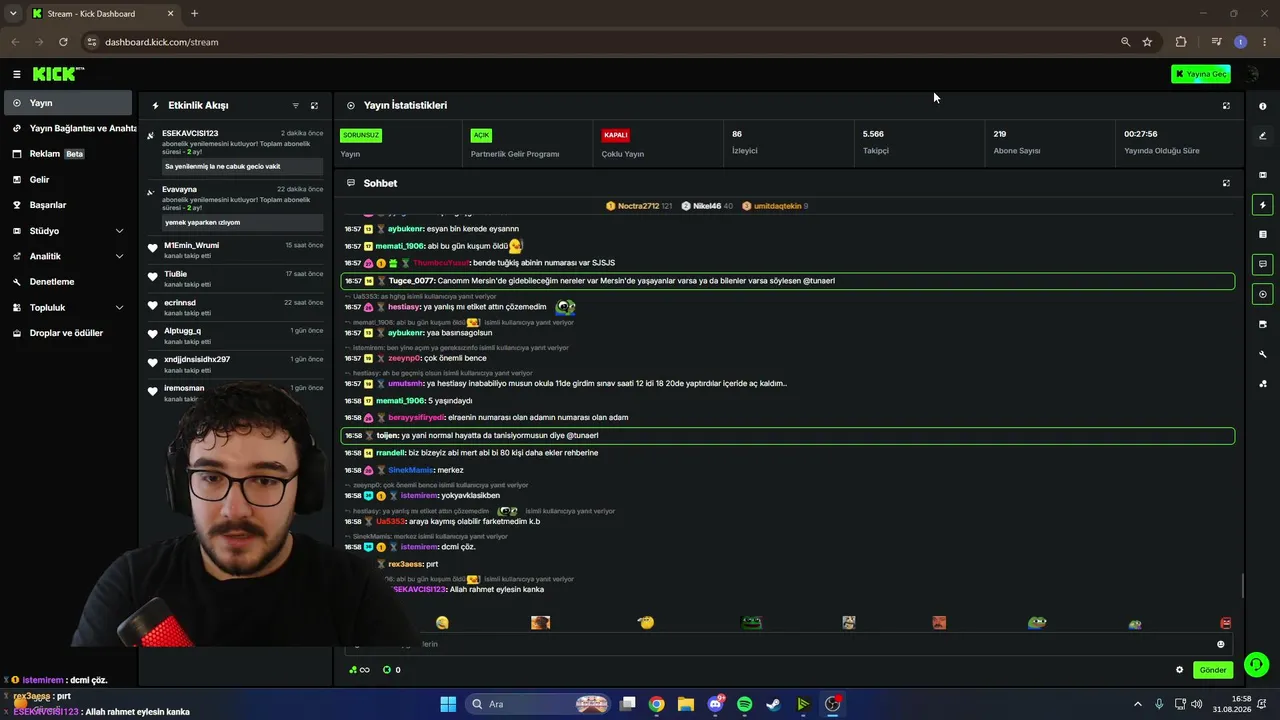Select ecrinnsd follow event
This screenshot has height=720, width=1280.
pos(235,307)
